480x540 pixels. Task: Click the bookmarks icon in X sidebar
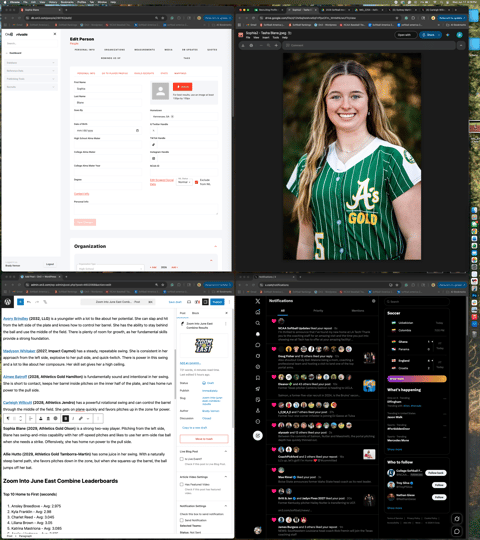[258, 378]
